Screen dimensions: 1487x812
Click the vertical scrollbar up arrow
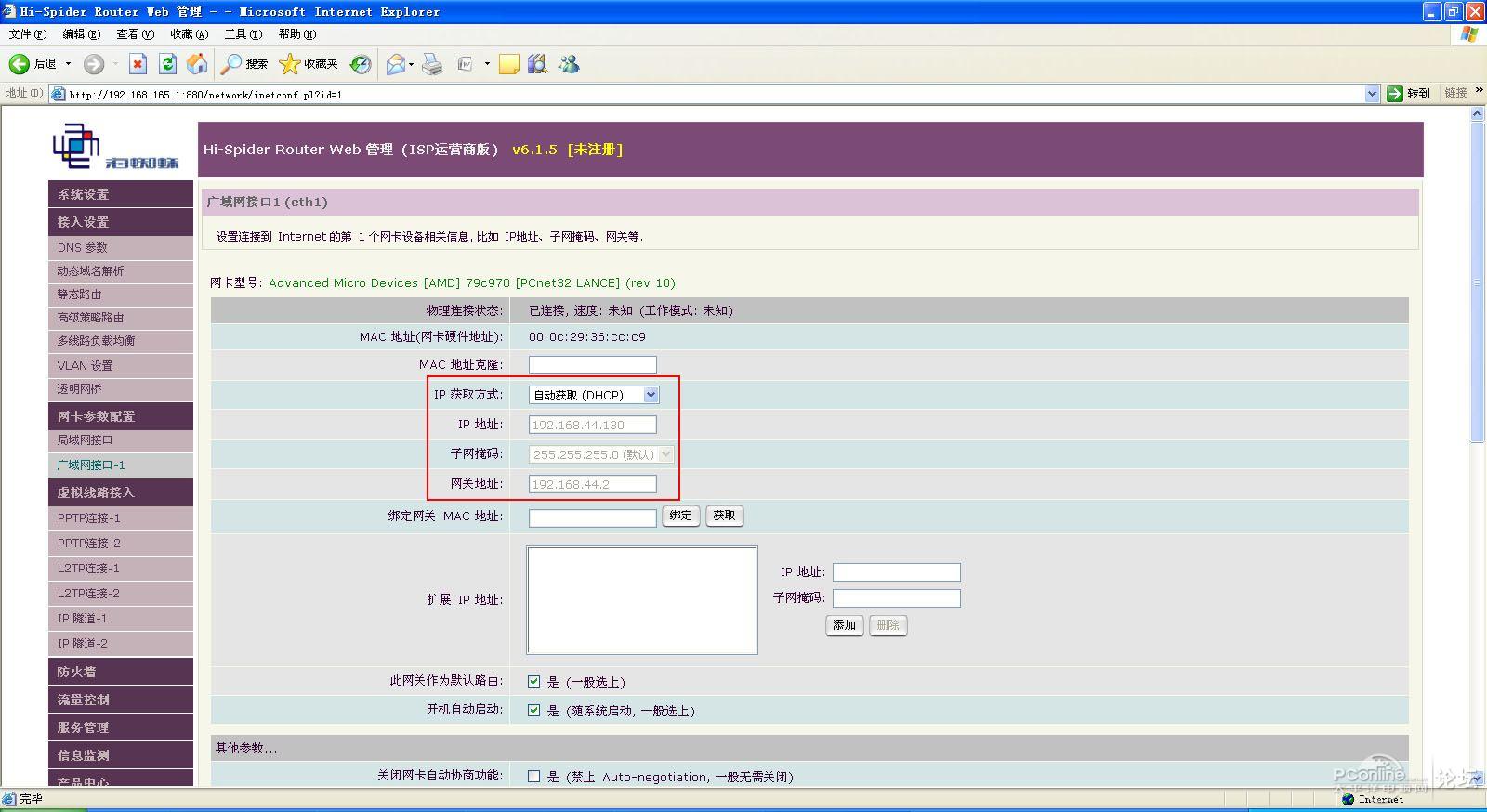coord(1478,114)
